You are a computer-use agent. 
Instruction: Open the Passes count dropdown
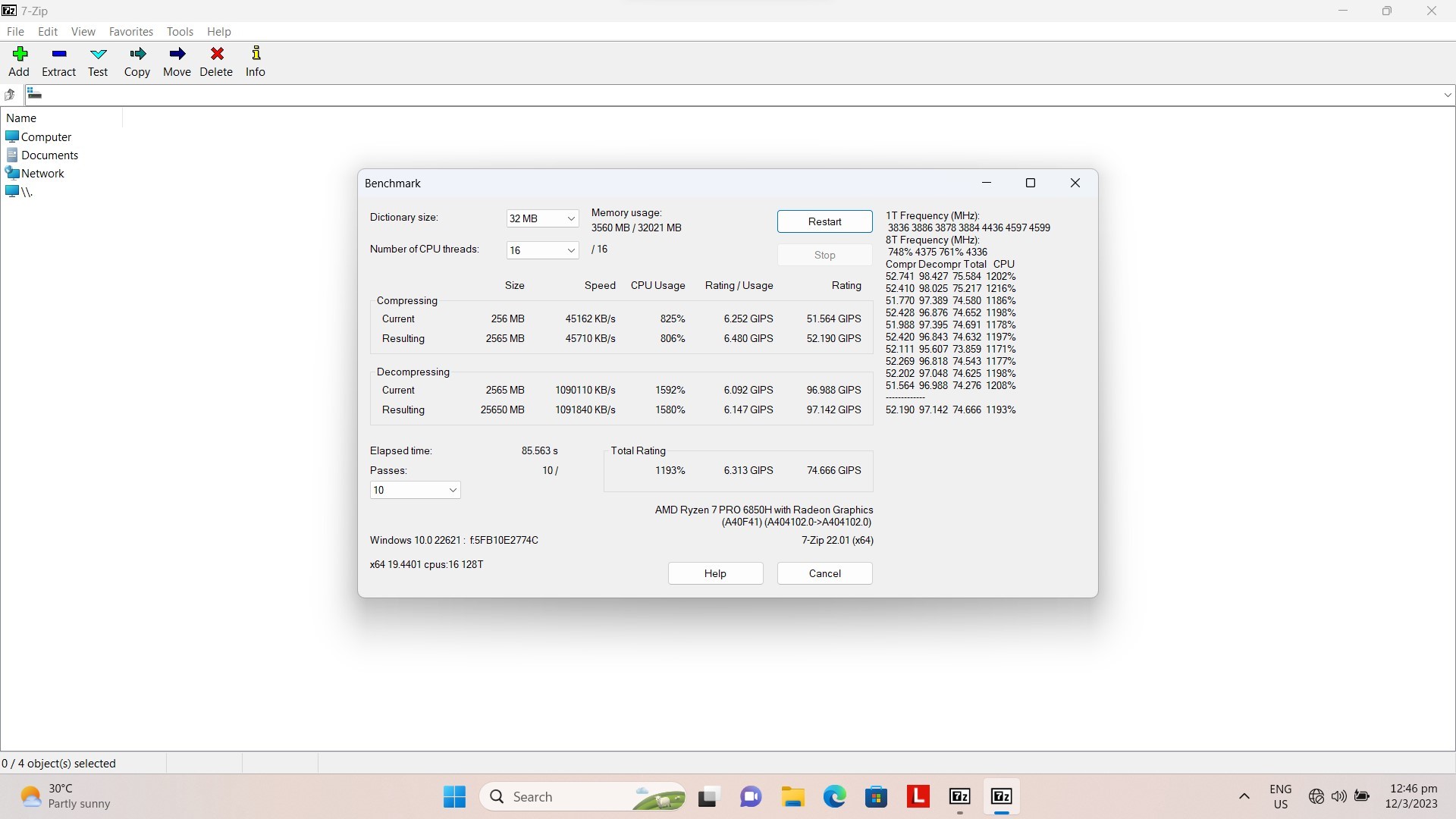click(415, 490)
